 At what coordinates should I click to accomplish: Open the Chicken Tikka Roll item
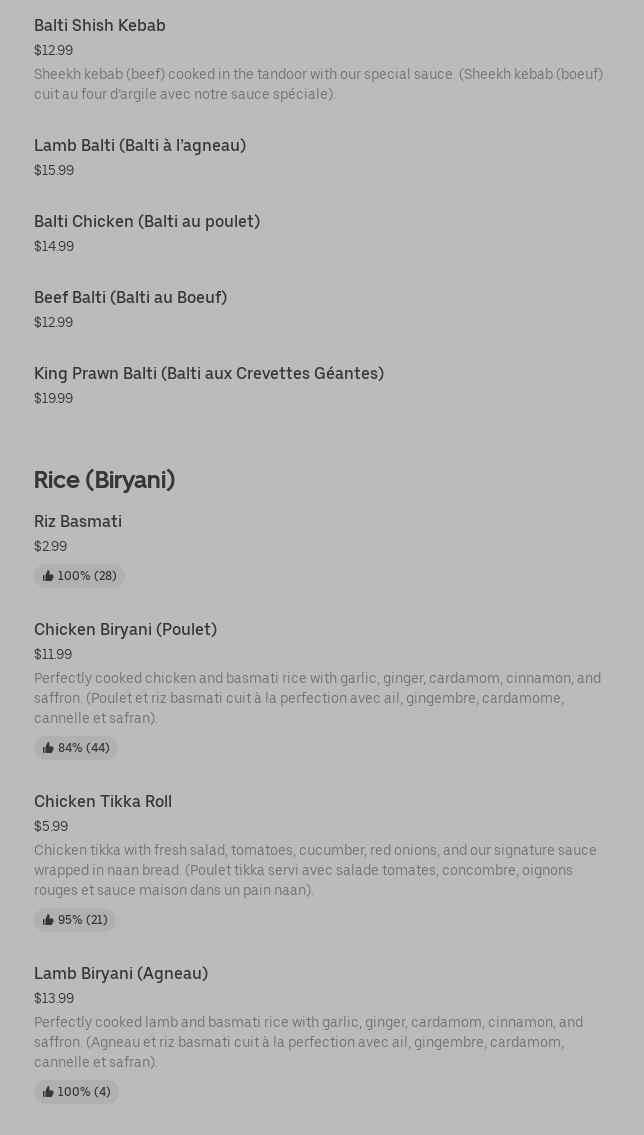[x=103, y=802]
